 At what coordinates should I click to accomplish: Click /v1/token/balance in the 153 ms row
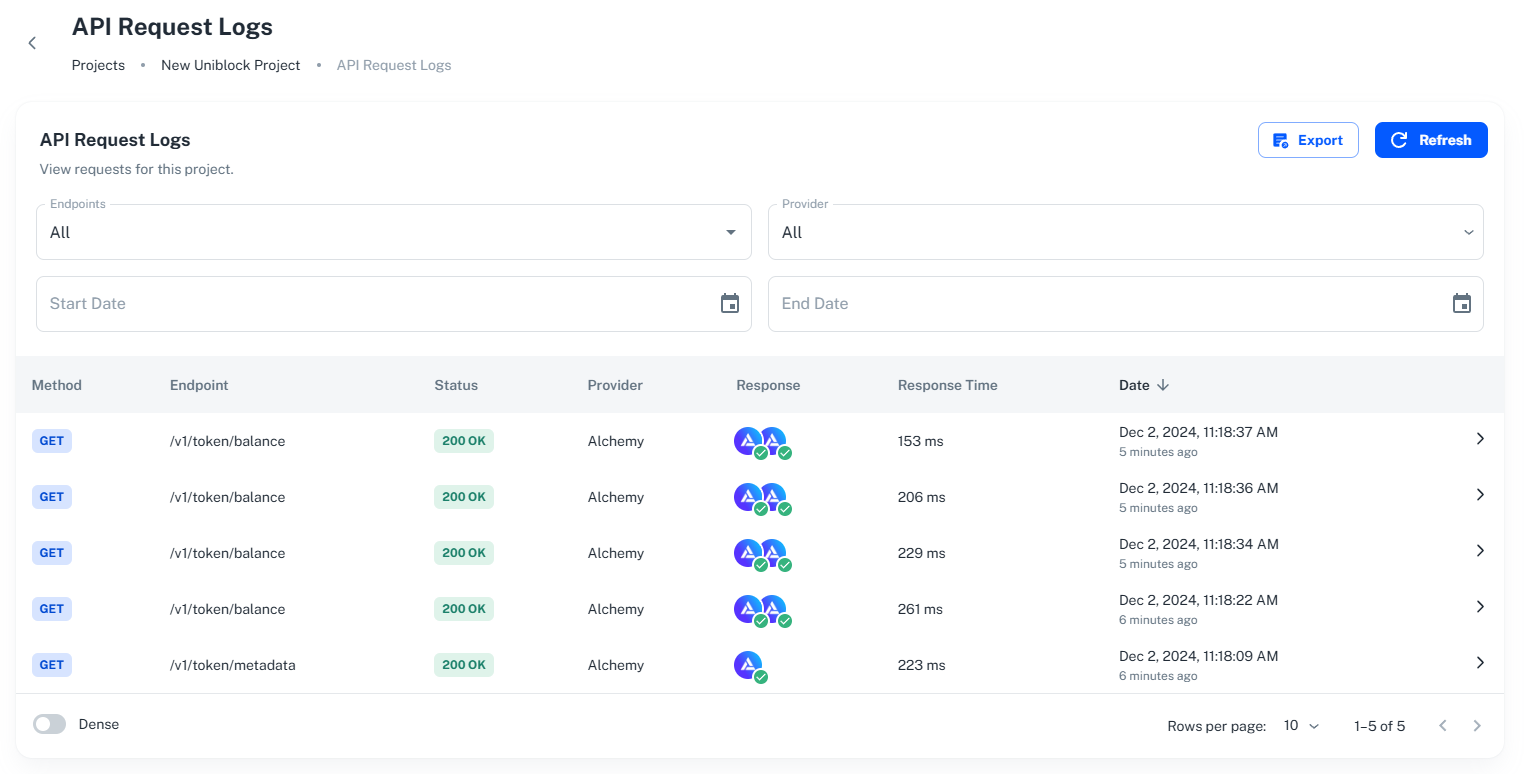point(228,441)
